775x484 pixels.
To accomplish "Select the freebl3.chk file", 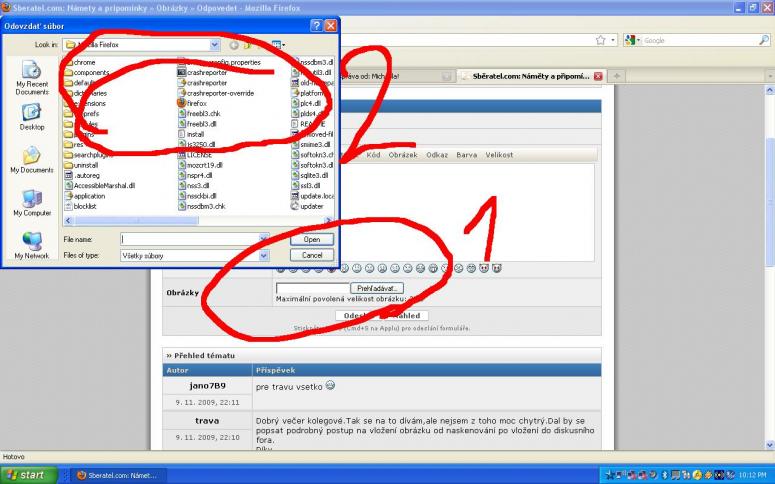I will coord(199,114).
